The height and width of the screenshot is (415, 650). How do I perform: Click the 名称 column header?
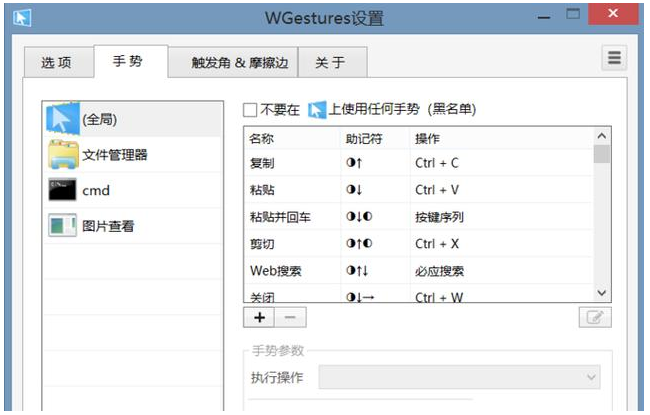[292, 138]
